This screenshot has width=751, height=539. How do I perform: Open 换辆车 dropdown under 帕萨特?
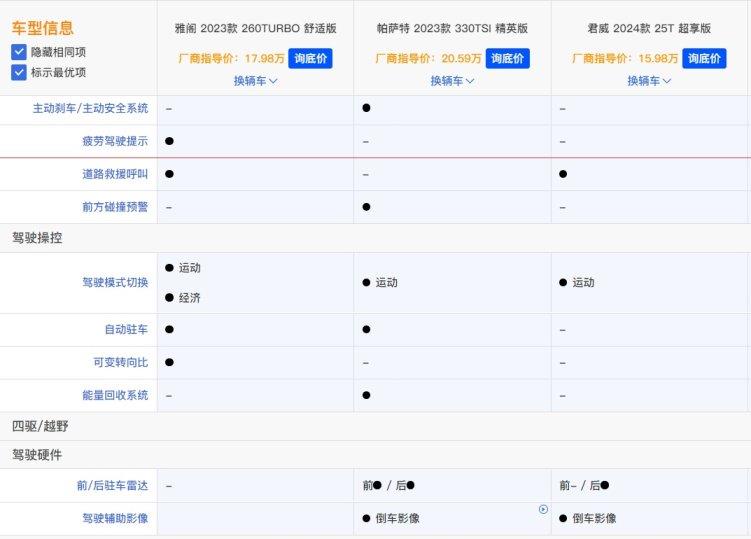pyautogui.click(x=452, y=81)
